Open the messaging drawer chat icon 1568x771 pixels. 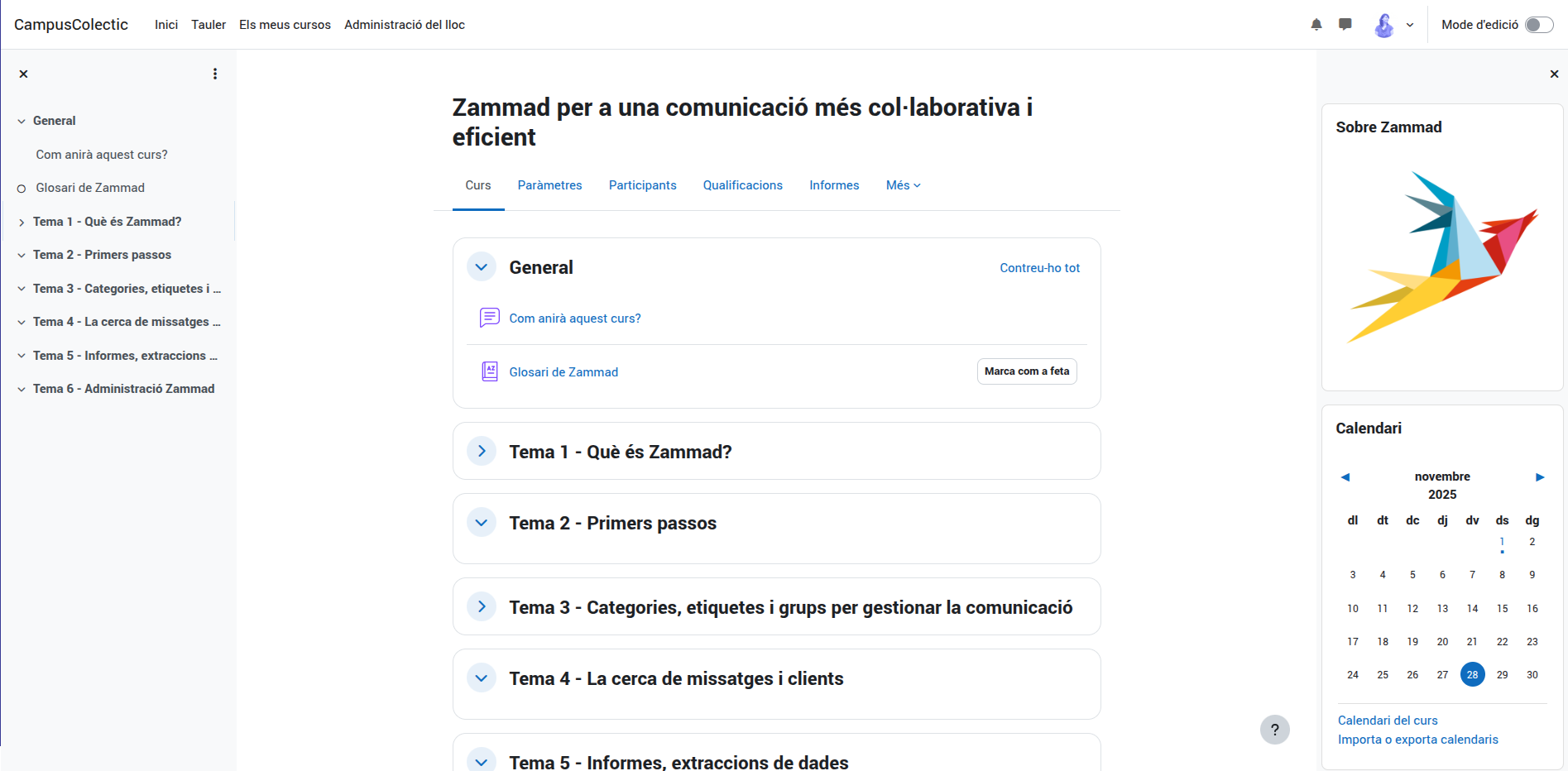(x=1345, y=25)
